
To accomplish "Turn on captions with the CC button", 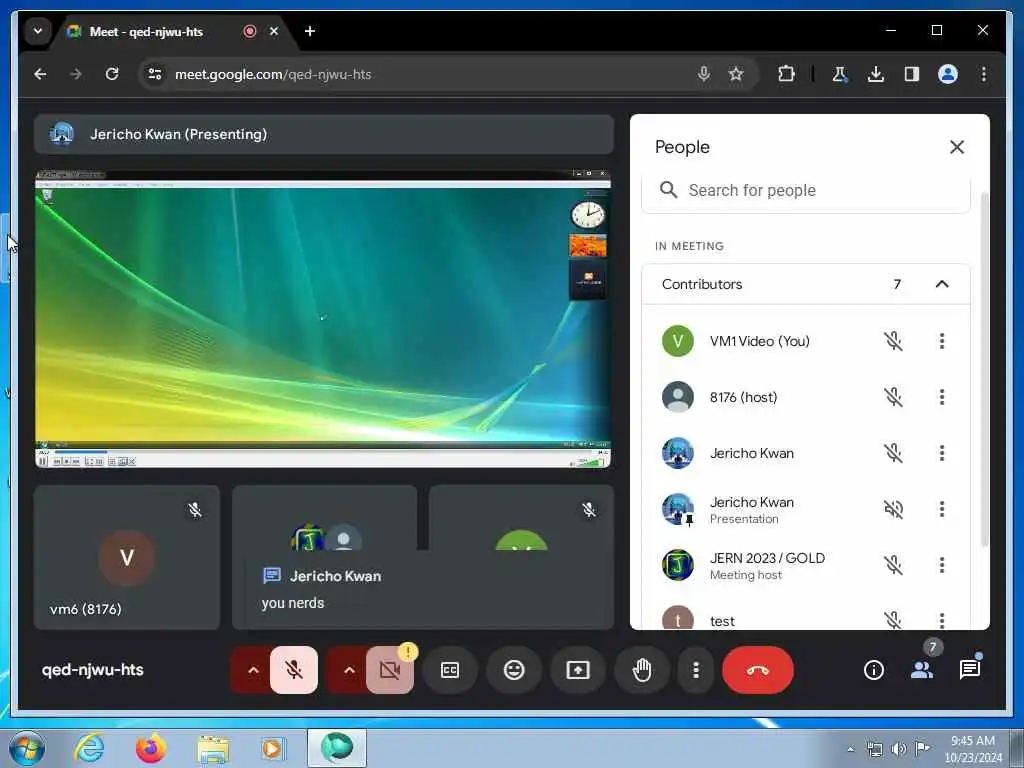I will point(450,670).
